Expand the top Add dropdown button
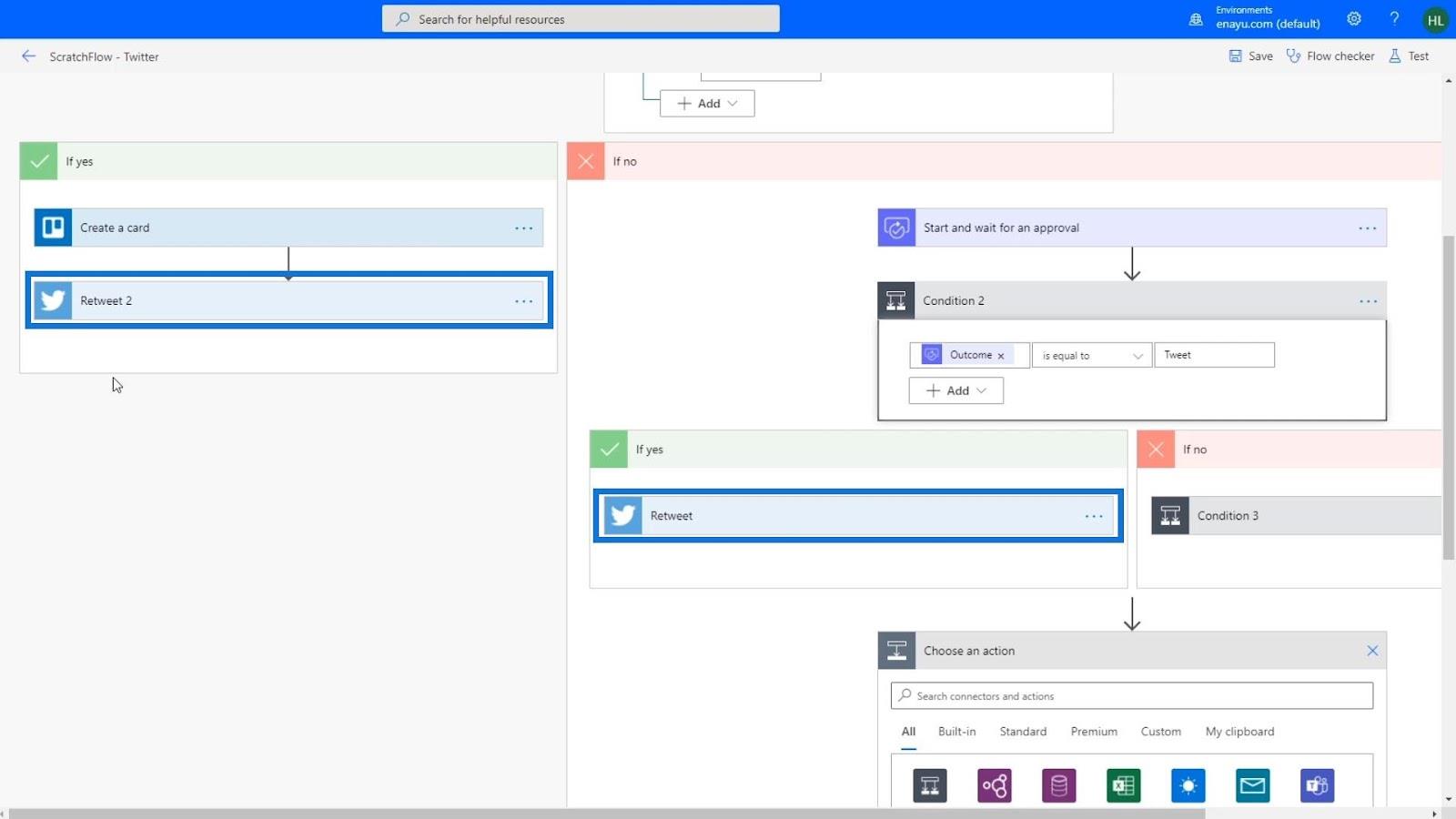Image resolution: width=1456 pixels, height=819 pixels. pyautogui.click(x=707, y=104)
